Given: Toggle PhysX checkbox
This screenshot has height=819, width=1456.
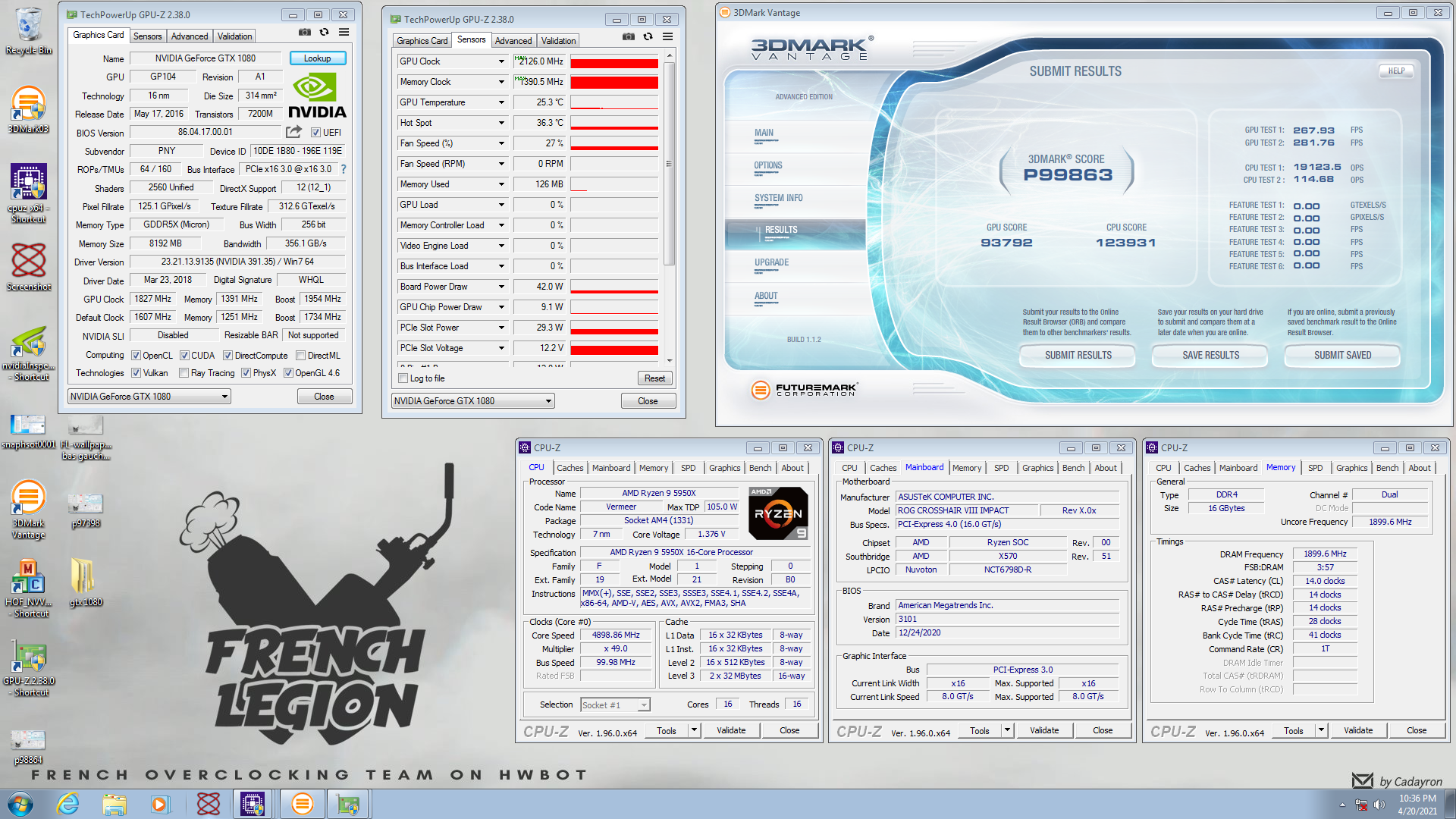Looking at the screenshot, I should 246,373.
